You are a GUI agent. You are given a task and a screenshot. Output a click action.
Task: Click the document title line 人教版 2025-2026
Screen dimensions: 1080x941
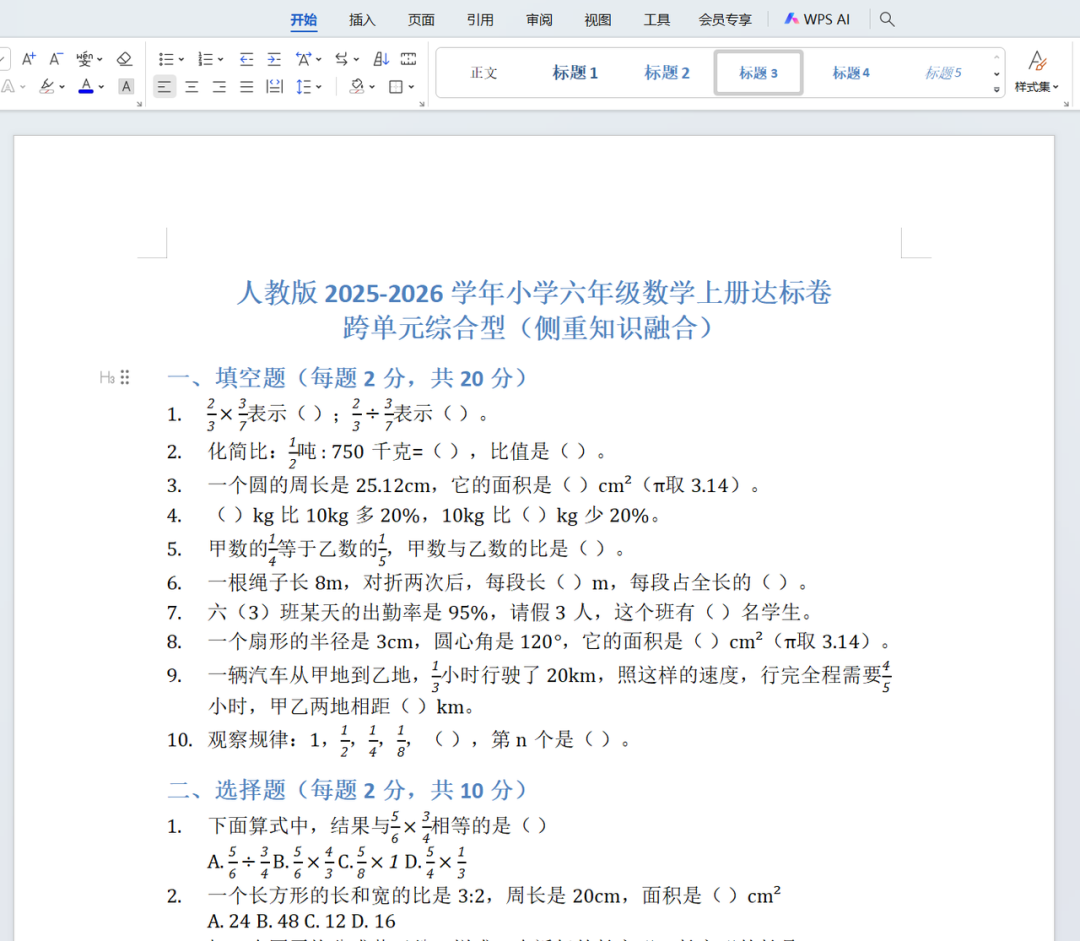pyautogui.click(x=534, y=293)
